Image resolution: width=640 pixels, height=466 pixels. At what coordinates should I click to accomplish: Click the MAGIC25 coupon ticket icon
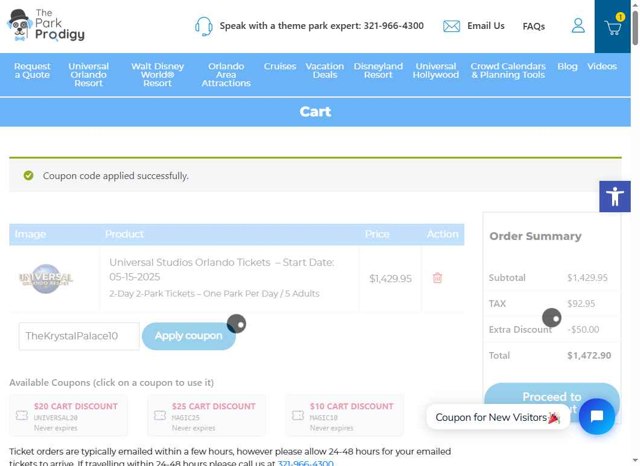pos(160,415)
